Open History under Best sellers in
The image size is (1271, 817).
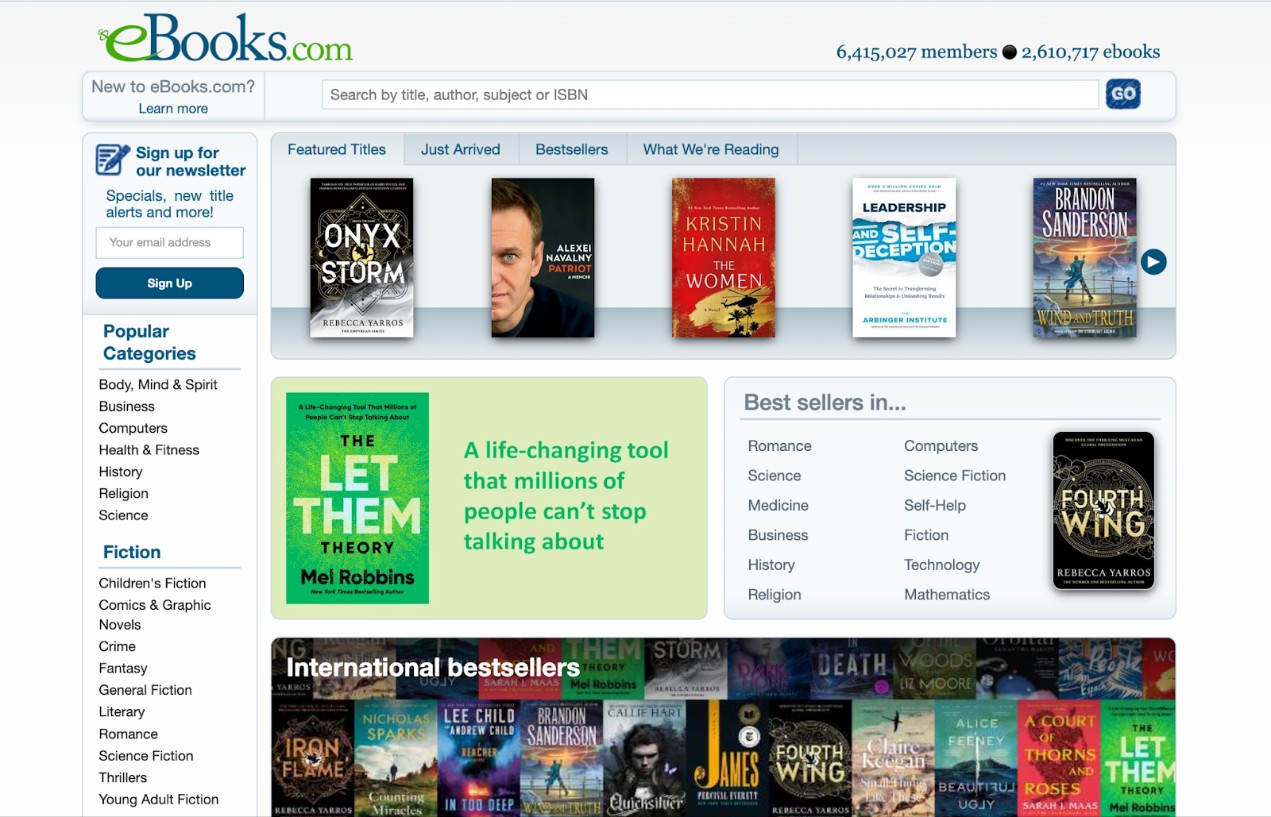pos(772,565)
